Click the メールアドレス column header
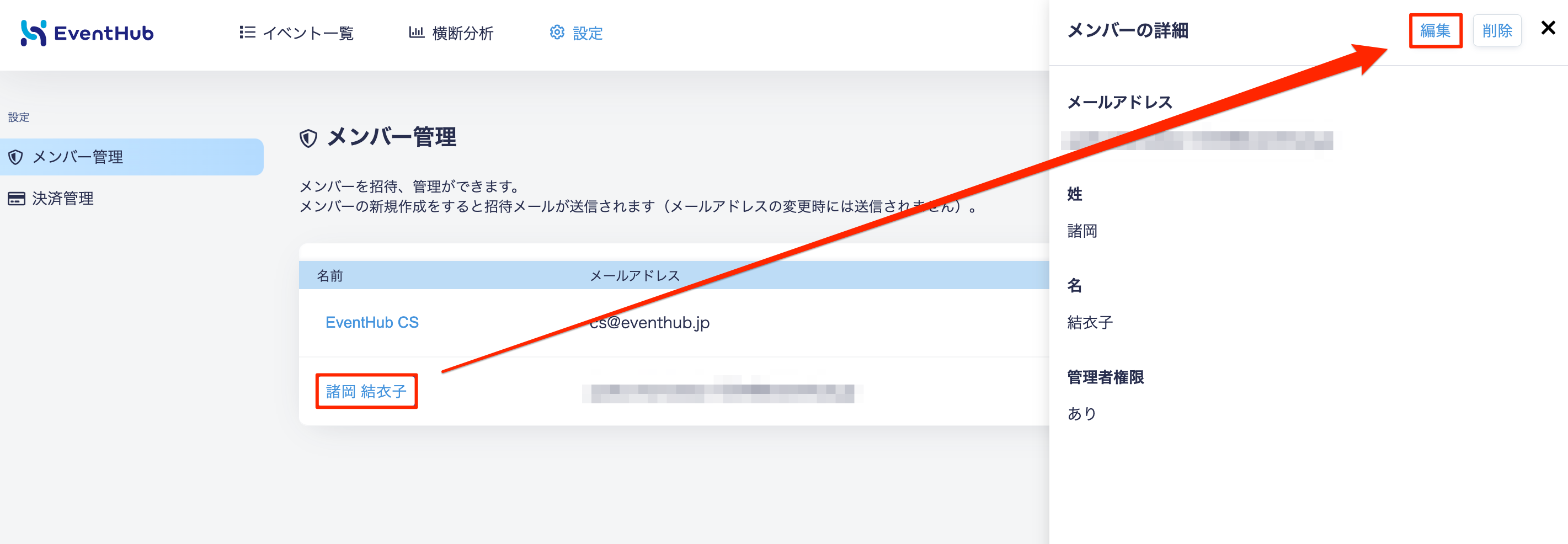This screenshot has width=1568, height=544. click(x=635, y=276)
